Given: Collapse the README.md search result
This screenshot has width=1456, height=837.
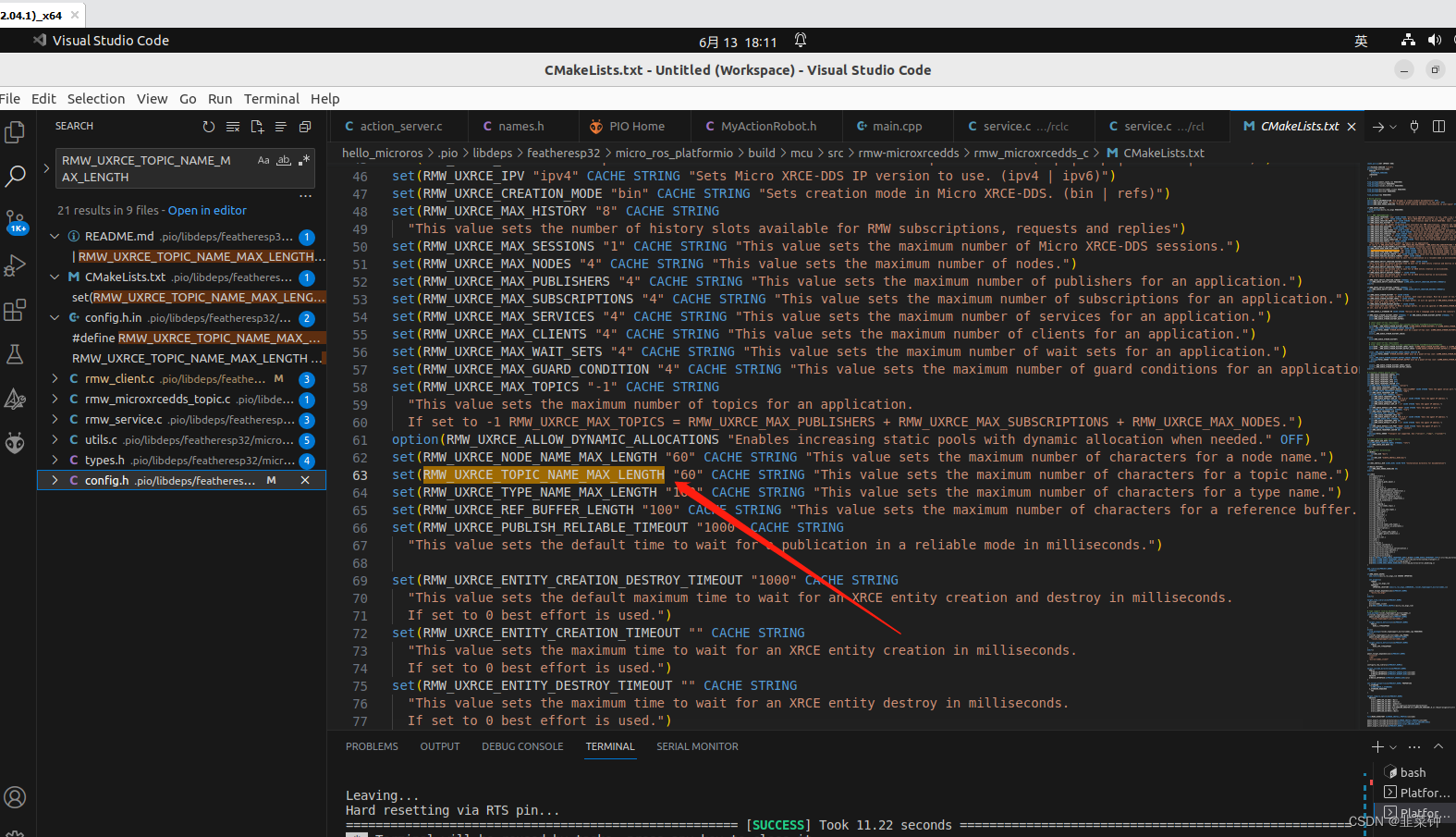Looking at the screenshot, I should (55, 237).
